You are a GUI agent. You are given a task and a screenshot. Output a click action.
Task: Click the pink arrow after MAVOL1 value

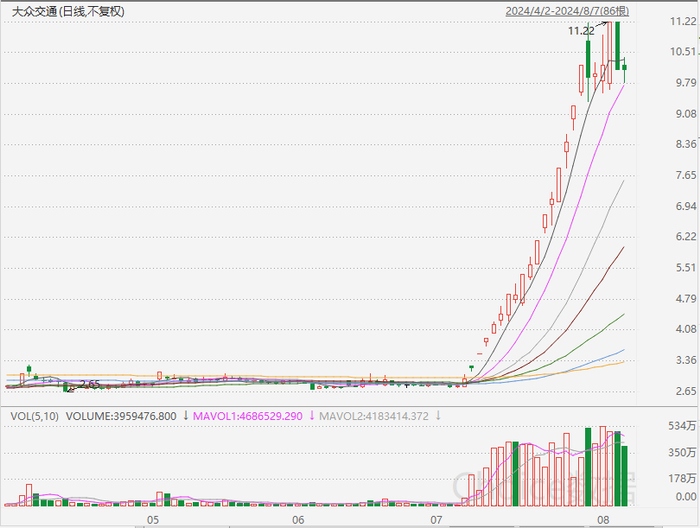[x=312, y=416]
